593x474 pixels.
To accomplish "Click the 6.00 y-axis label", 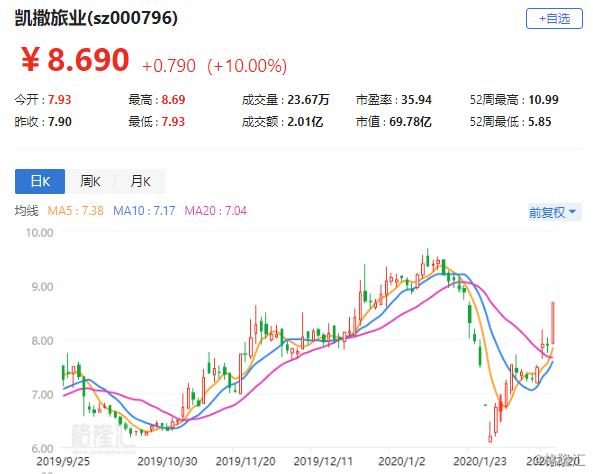I will click(42, 449).
